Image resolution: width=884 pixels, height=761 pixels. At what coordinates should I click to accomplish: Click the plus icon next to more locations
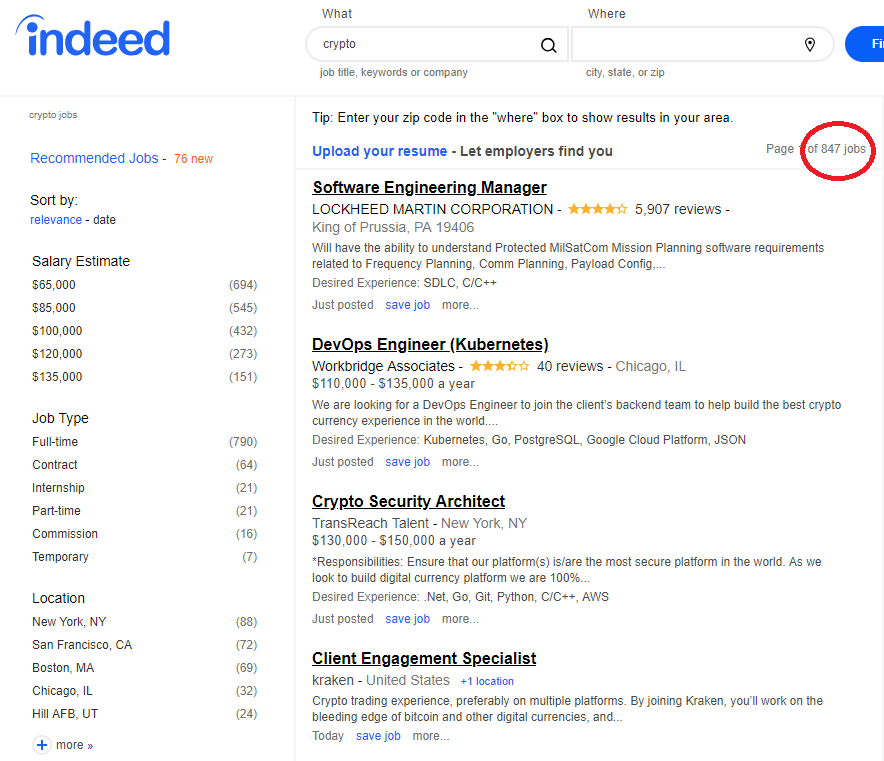(x=42, y=745)
